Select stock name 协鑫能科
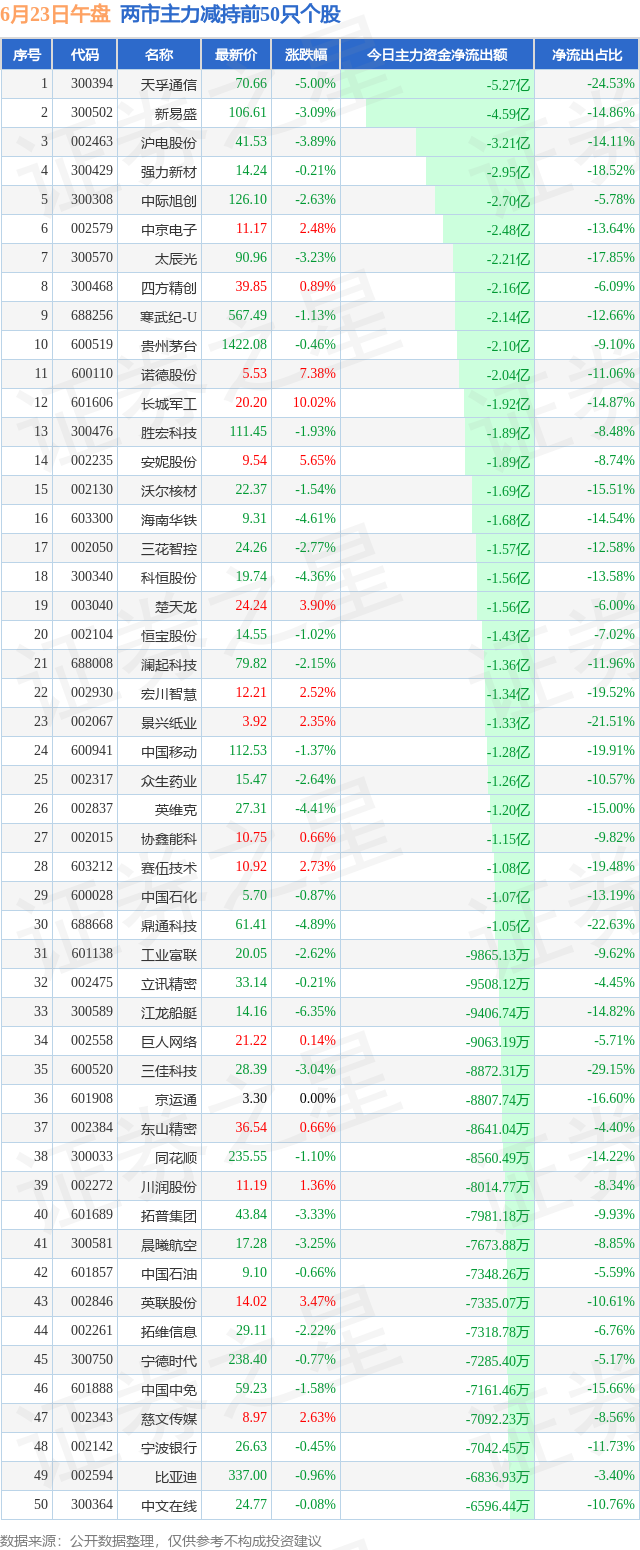This screenshot has width=640, height=1550. pos(169,838)
